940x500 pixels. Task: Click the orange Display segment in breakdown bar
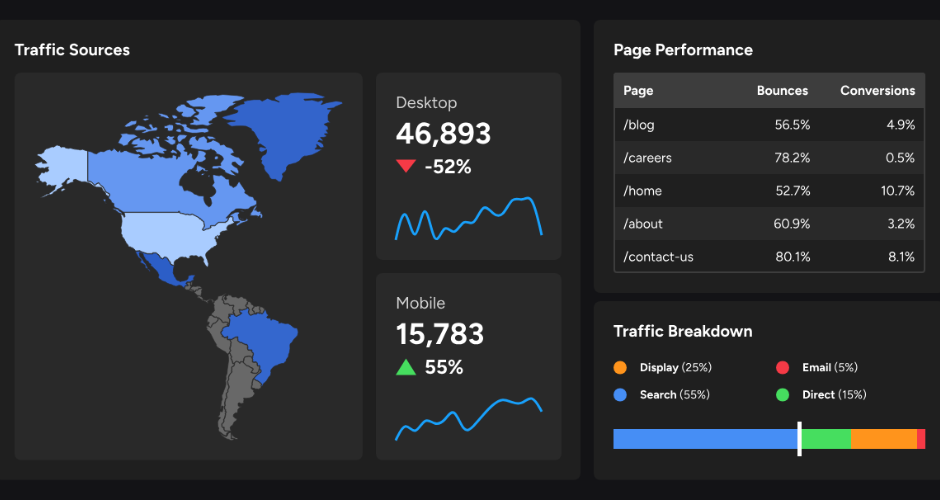pyautogui.click(x=884, y=439)
